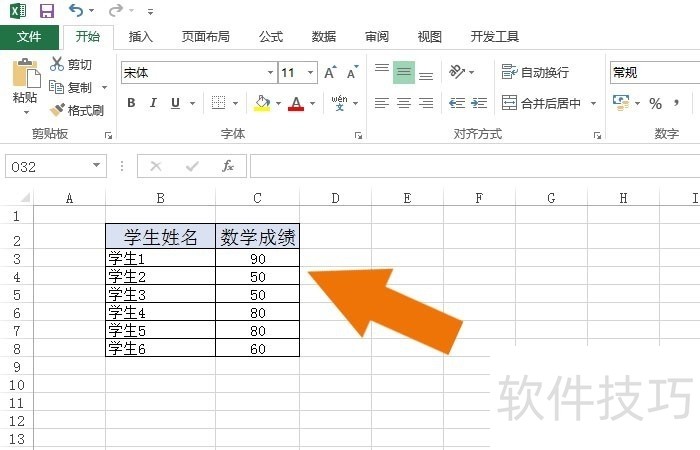Expand the 粘贴 paste options arrow
The height and width of the screenshot is (450, 700).
click(26, 112)
